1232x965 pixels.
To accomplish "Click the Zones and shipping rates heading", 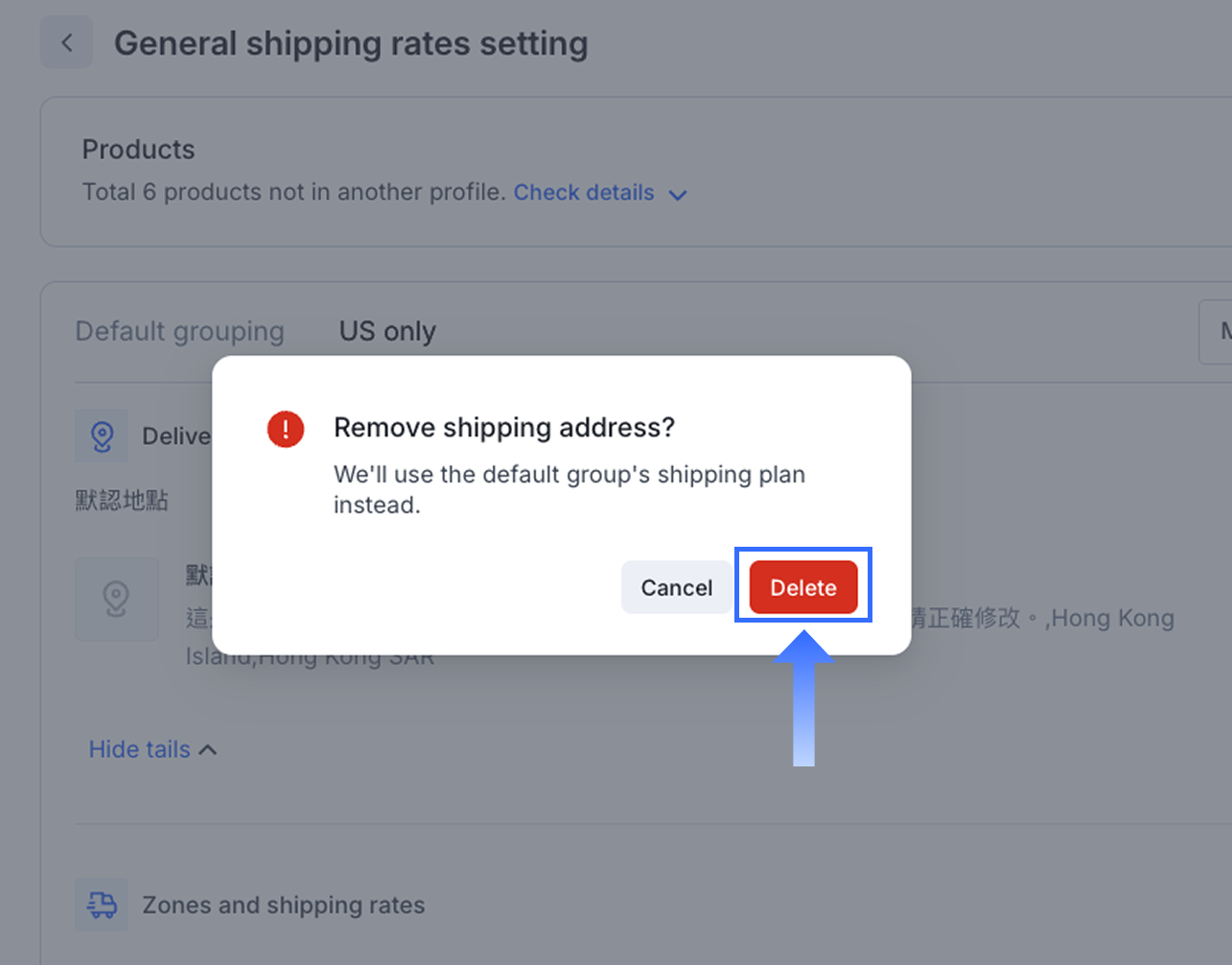I will point(283,905).
